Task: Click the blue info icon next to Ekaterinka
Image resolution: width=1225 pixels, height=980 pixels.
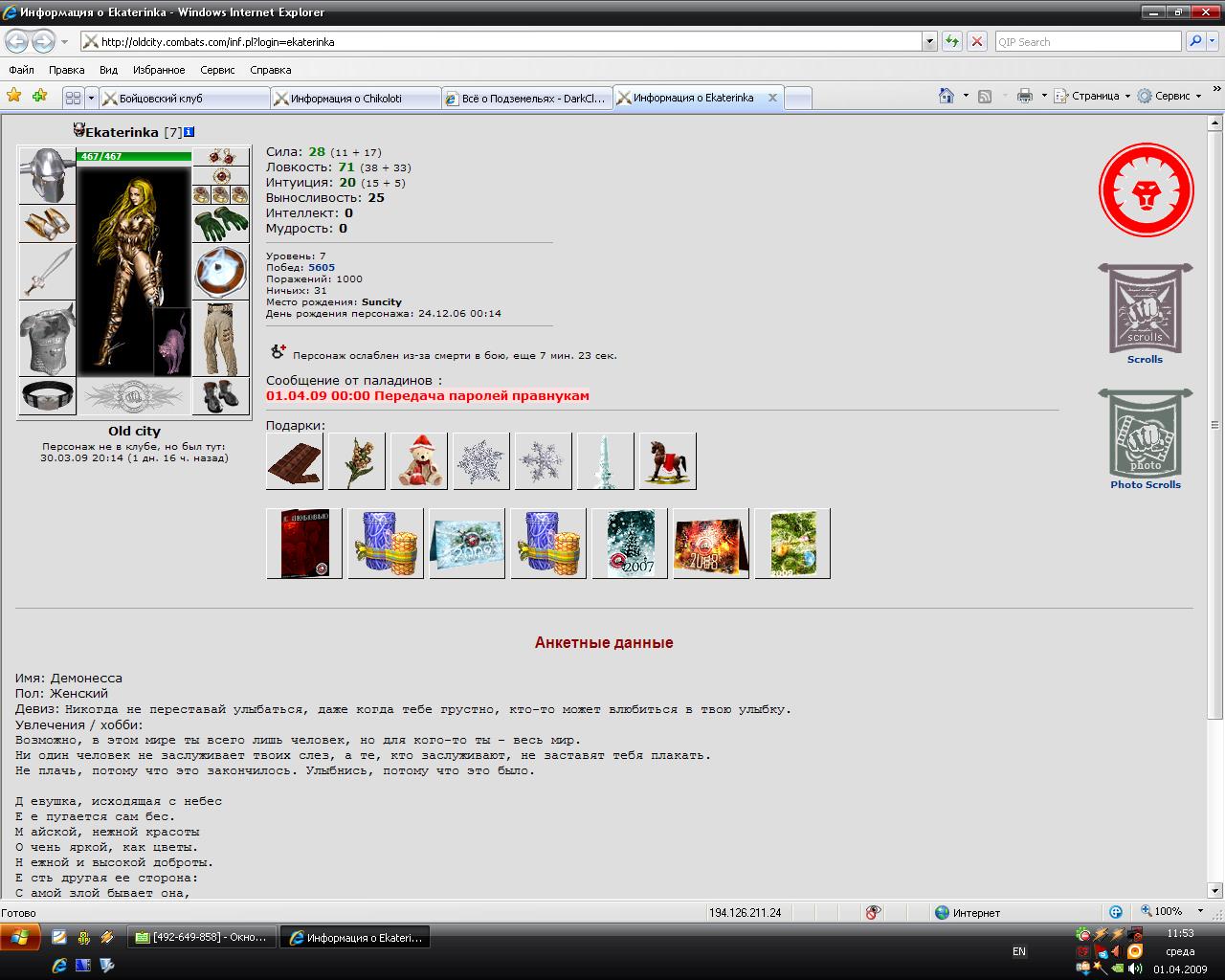Action: point(189,132)
